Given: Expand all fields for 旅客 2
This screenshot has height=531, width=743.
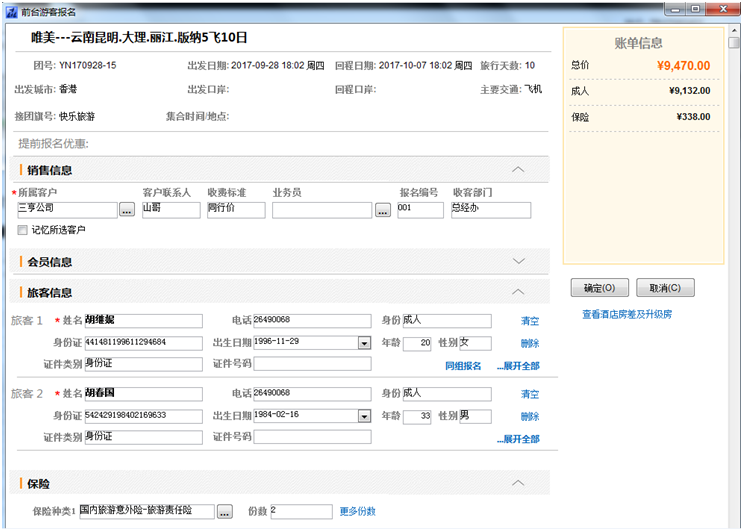Looking at the screenshot, I should (518, 439).
